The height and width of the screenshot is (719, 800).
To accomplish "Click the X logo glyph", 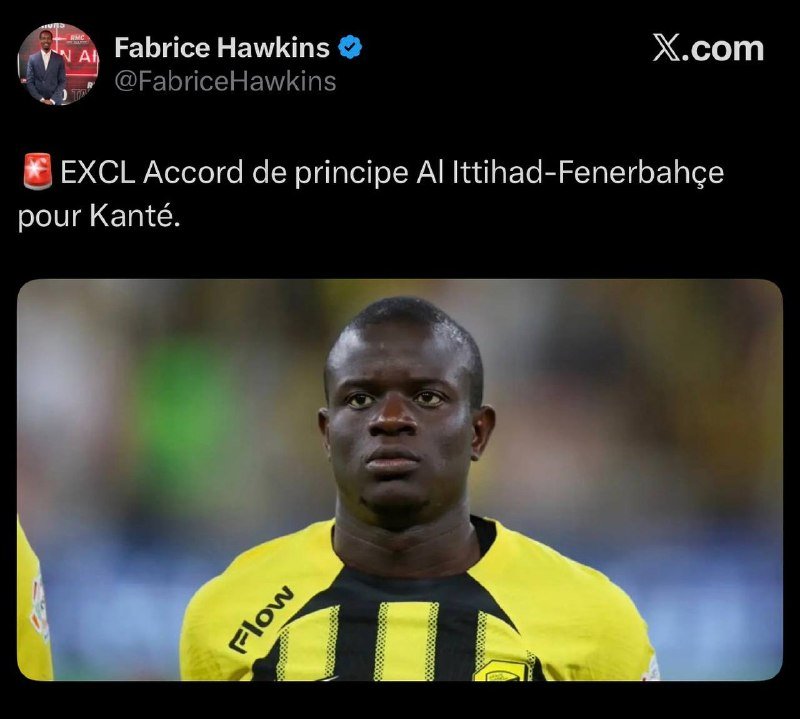I will coord(666,49).
